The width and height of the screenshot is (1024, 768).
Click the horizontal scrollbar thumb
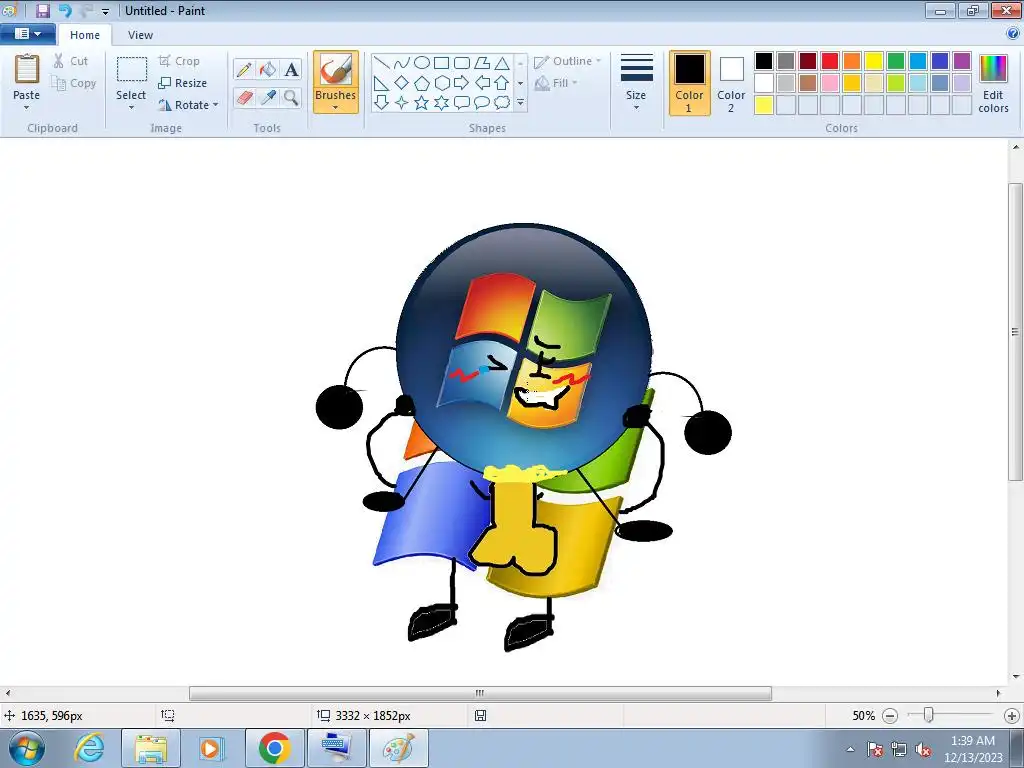480,693
